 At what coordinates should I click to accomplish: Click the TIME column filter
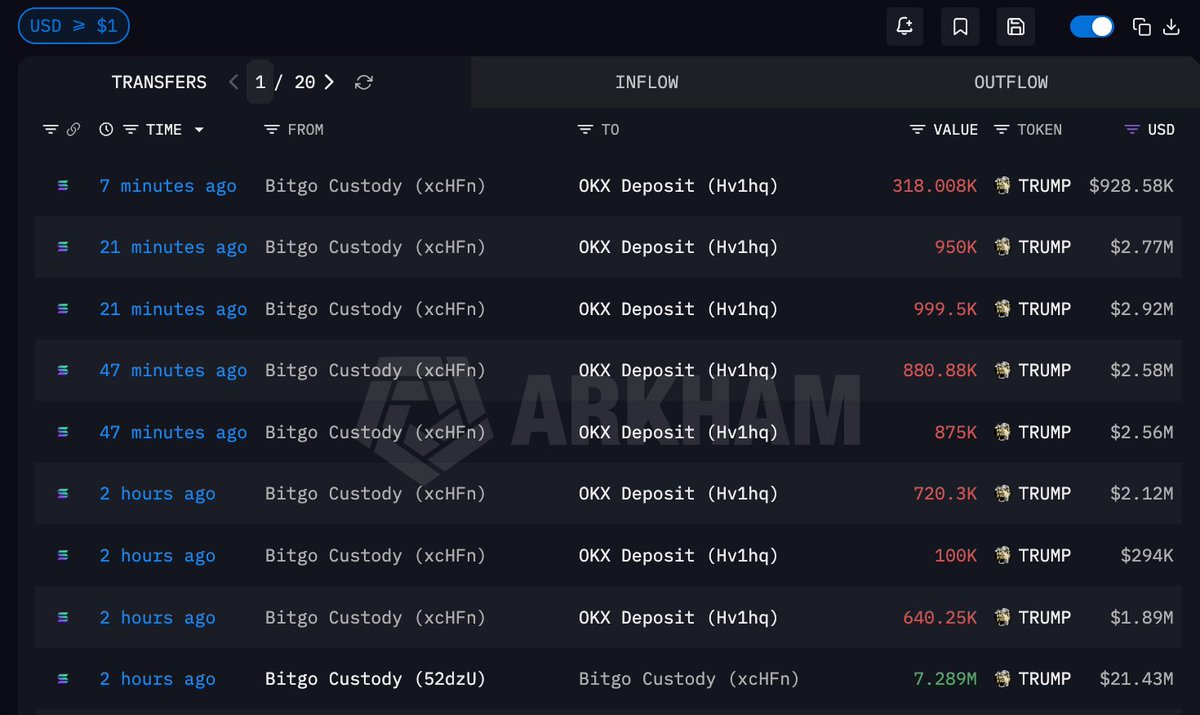[x=130, y=130]
